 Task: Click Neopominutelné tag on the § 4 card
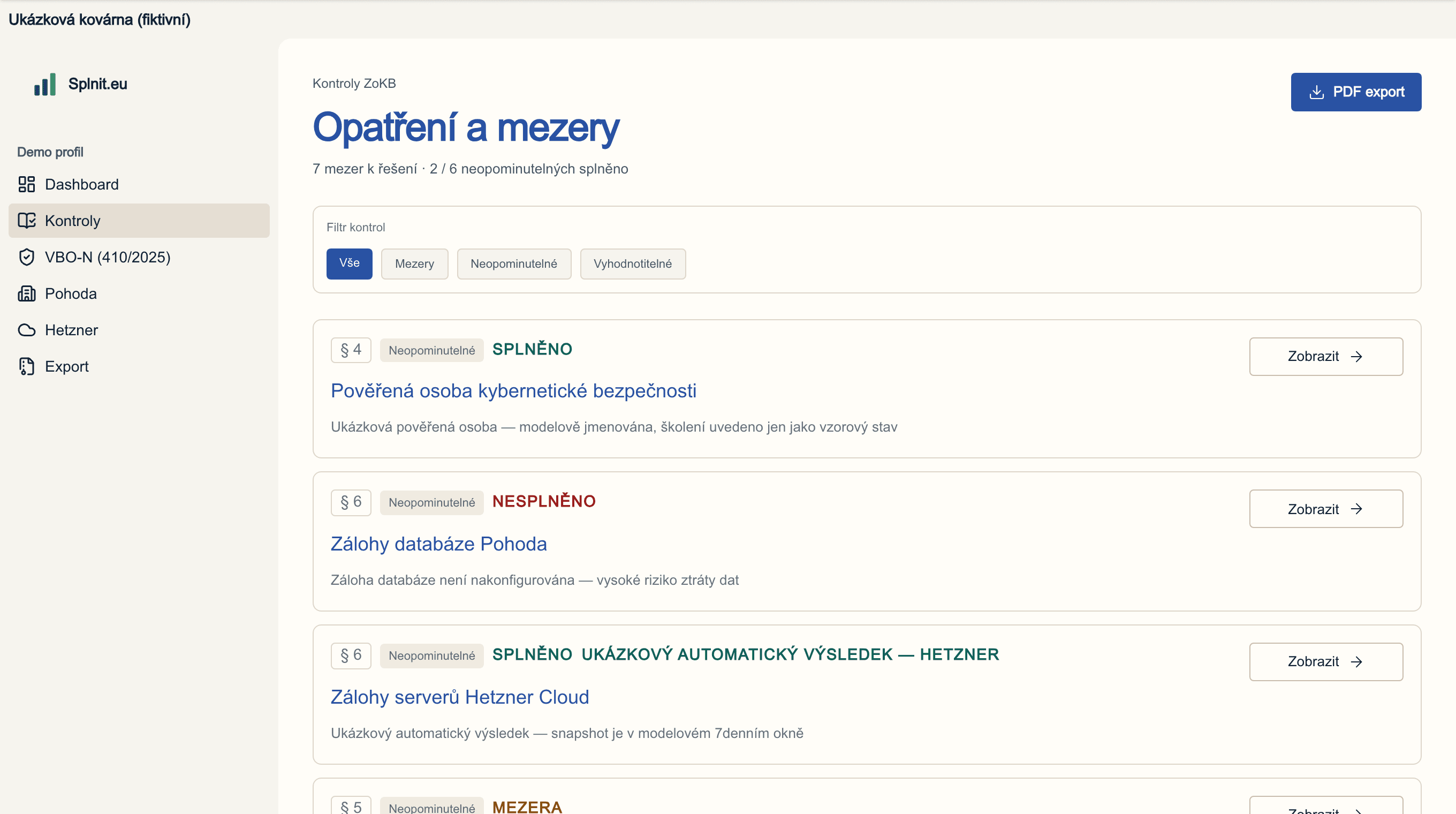432,350
